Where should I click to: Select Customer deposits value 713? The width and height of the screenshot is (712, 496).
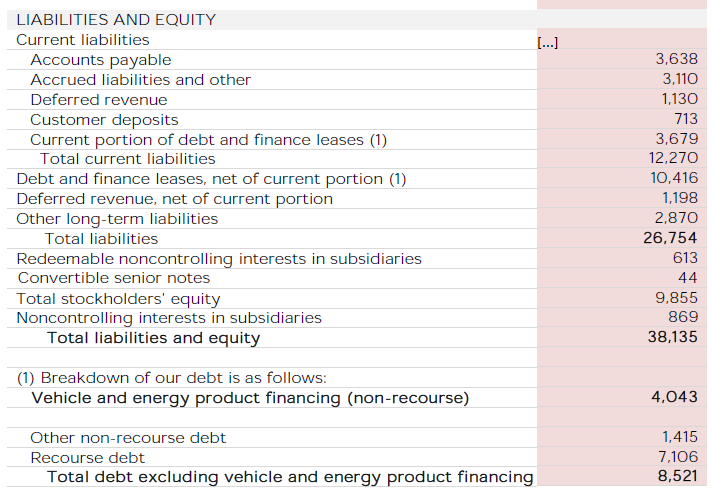684,120
